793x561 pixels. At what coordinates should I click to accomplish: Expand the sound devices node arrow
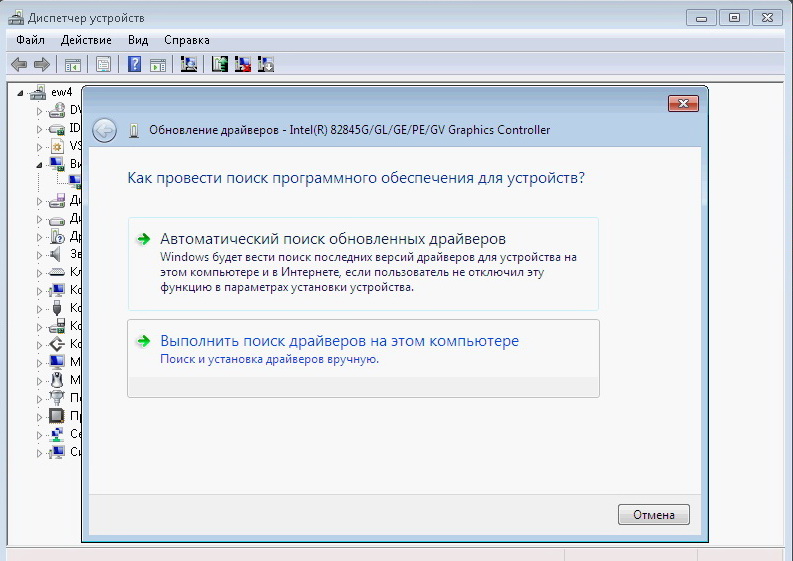39,254
